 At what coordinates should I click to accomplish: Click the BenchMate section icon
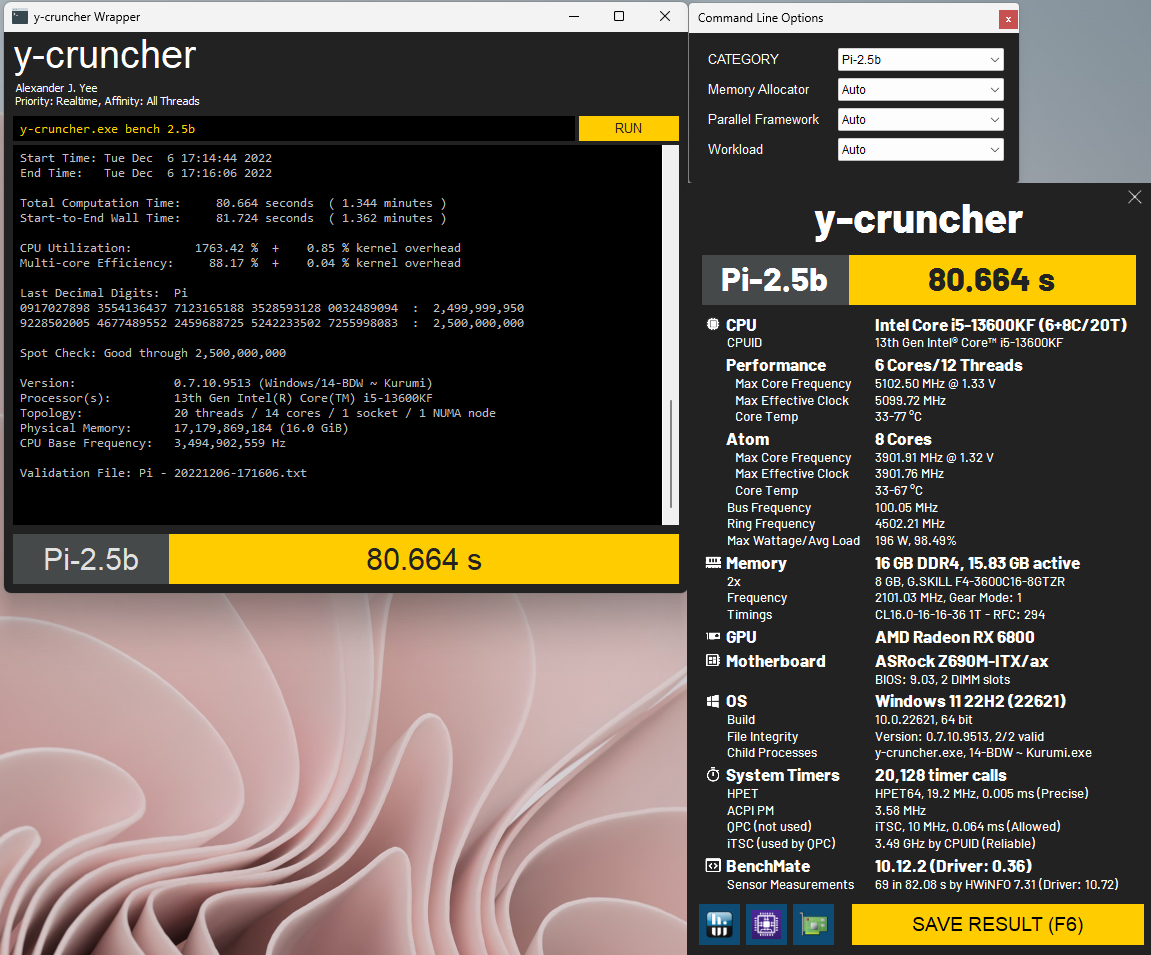pyautogui.click(x=713, y=865)
